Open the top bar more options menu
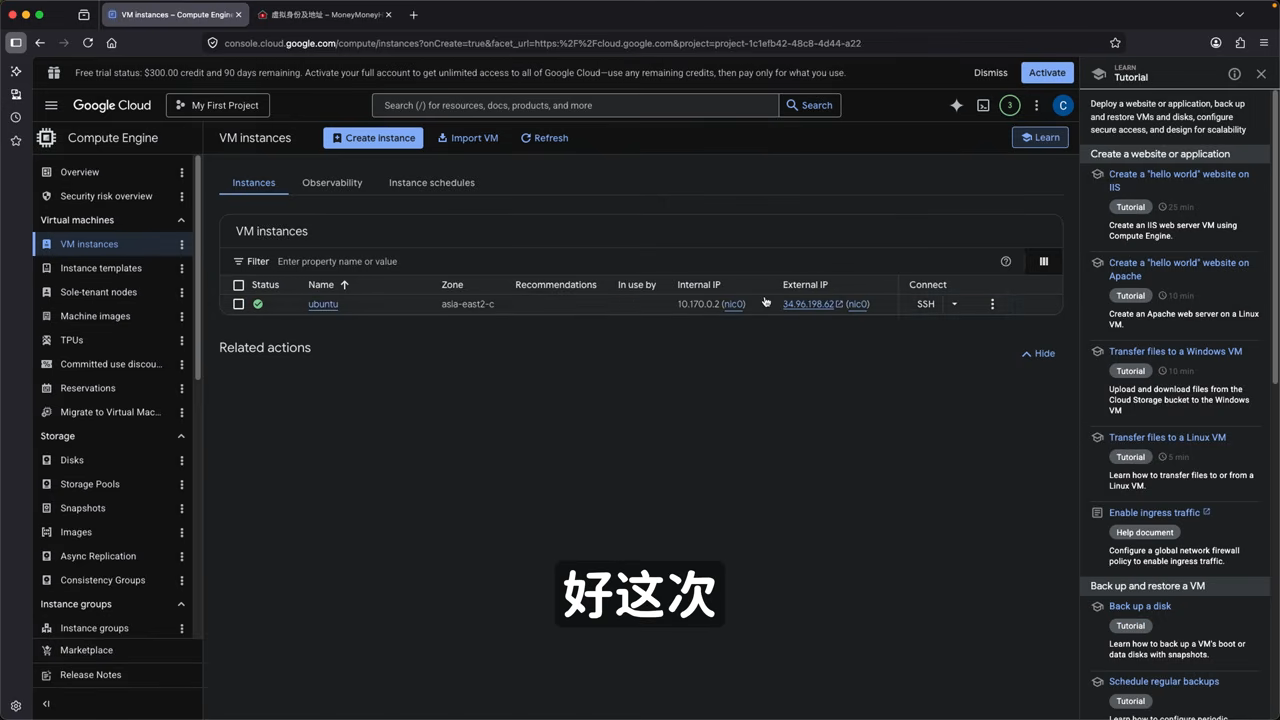 tap(1036, 105)
